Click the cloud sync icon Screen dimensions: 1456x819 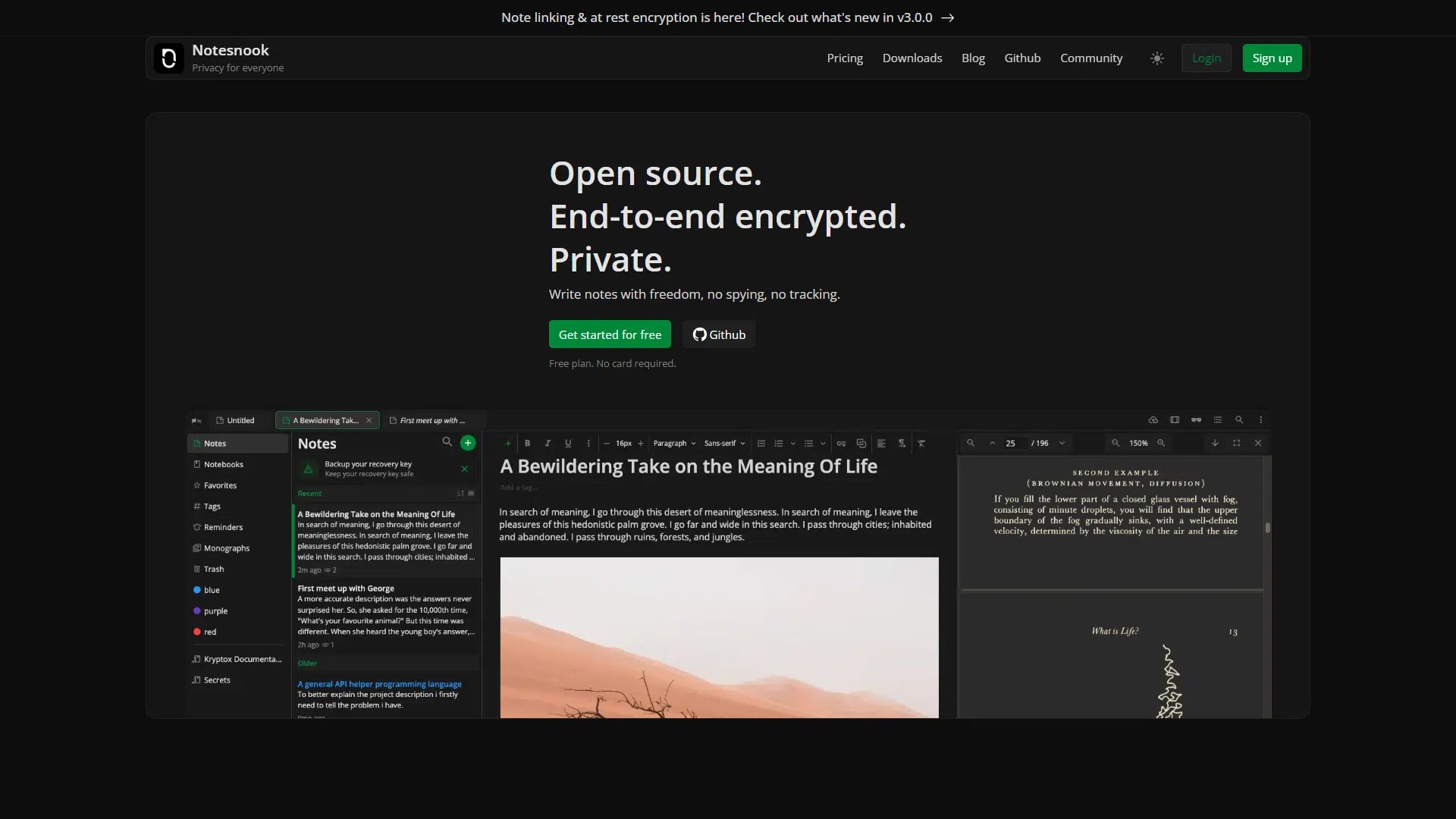(1153, 420)
